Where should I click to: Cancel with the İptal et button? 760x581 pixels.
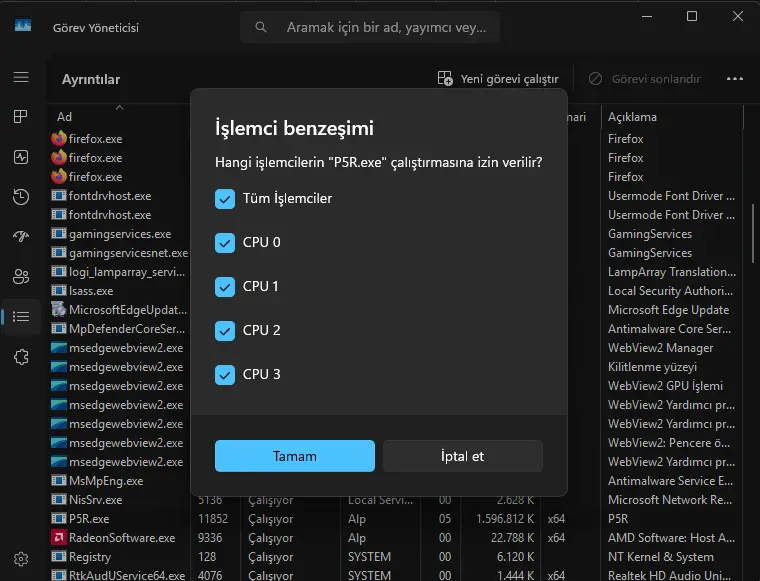[x=463, y=456]
